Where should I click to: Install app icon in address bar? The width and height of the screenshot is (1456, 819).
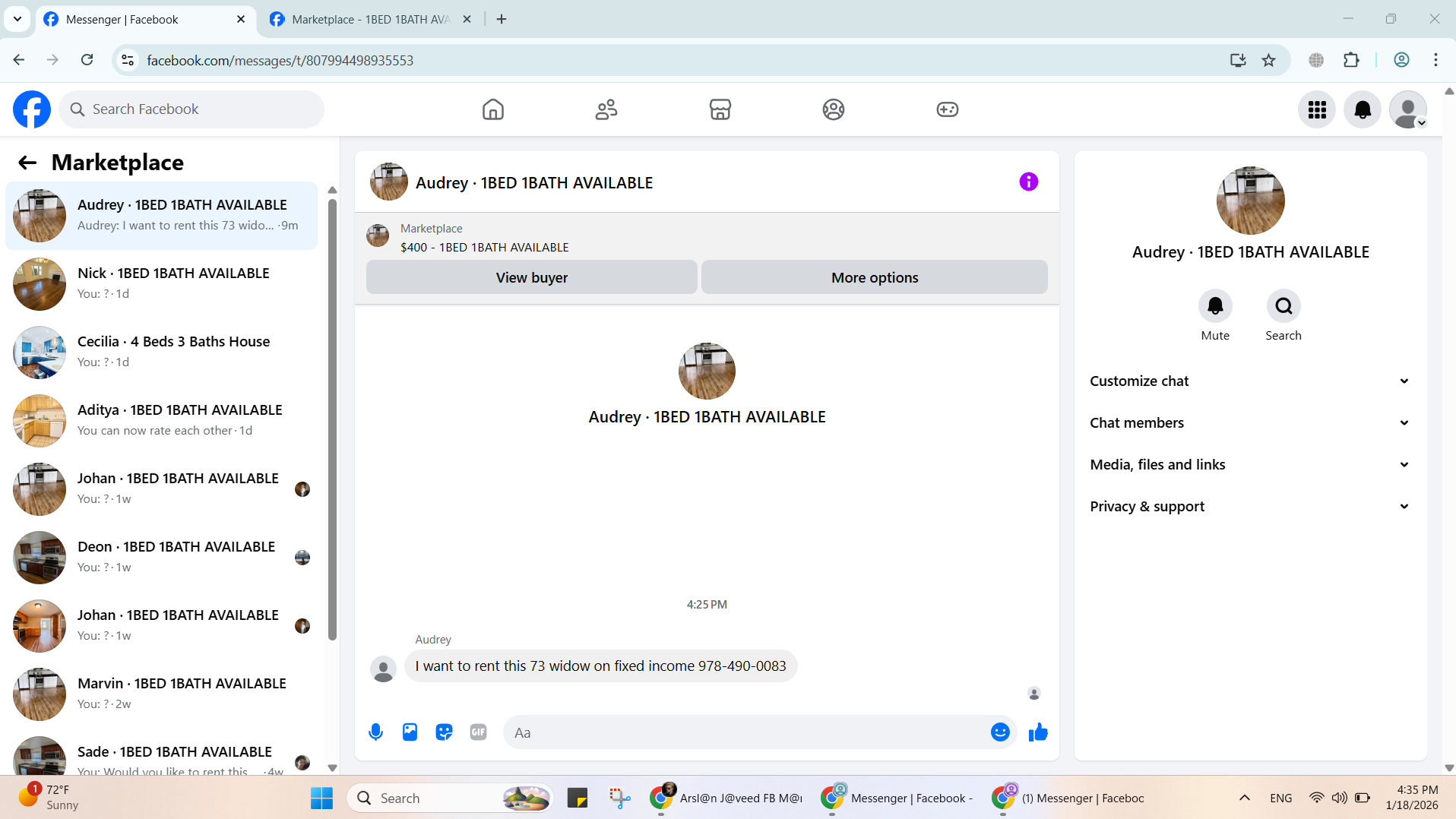pos(1238,60)
